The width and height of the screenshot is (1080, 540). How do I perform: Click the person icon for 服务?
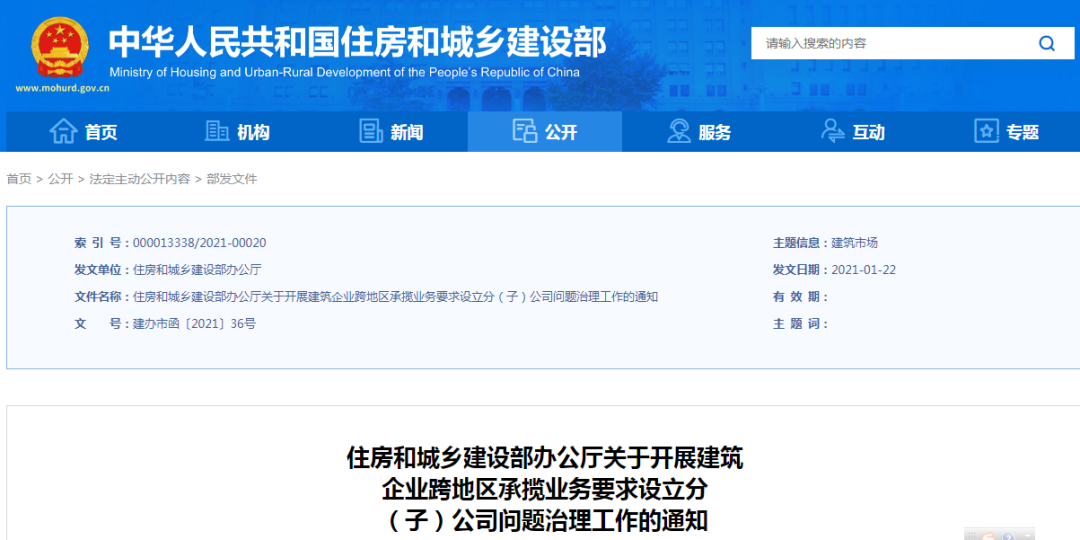tap(679, 131)
